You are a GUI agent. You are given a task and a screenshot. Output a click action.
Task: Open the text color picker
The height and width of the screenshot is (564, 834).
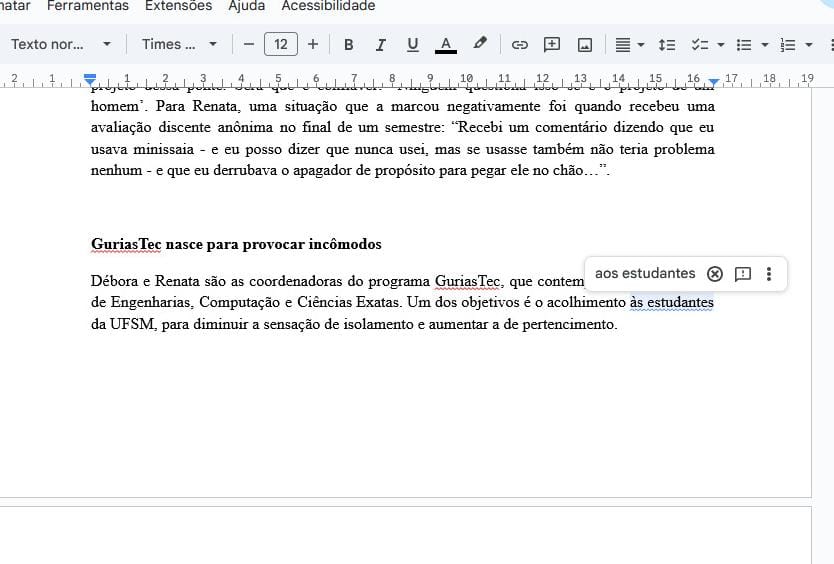(x=446, y=44)
